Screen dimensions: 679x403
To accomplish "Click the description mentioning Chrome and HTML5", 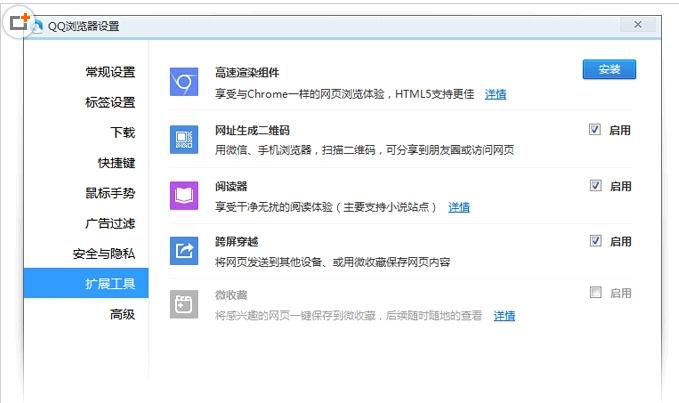I will pyautogui.click(x=345, y=94).
